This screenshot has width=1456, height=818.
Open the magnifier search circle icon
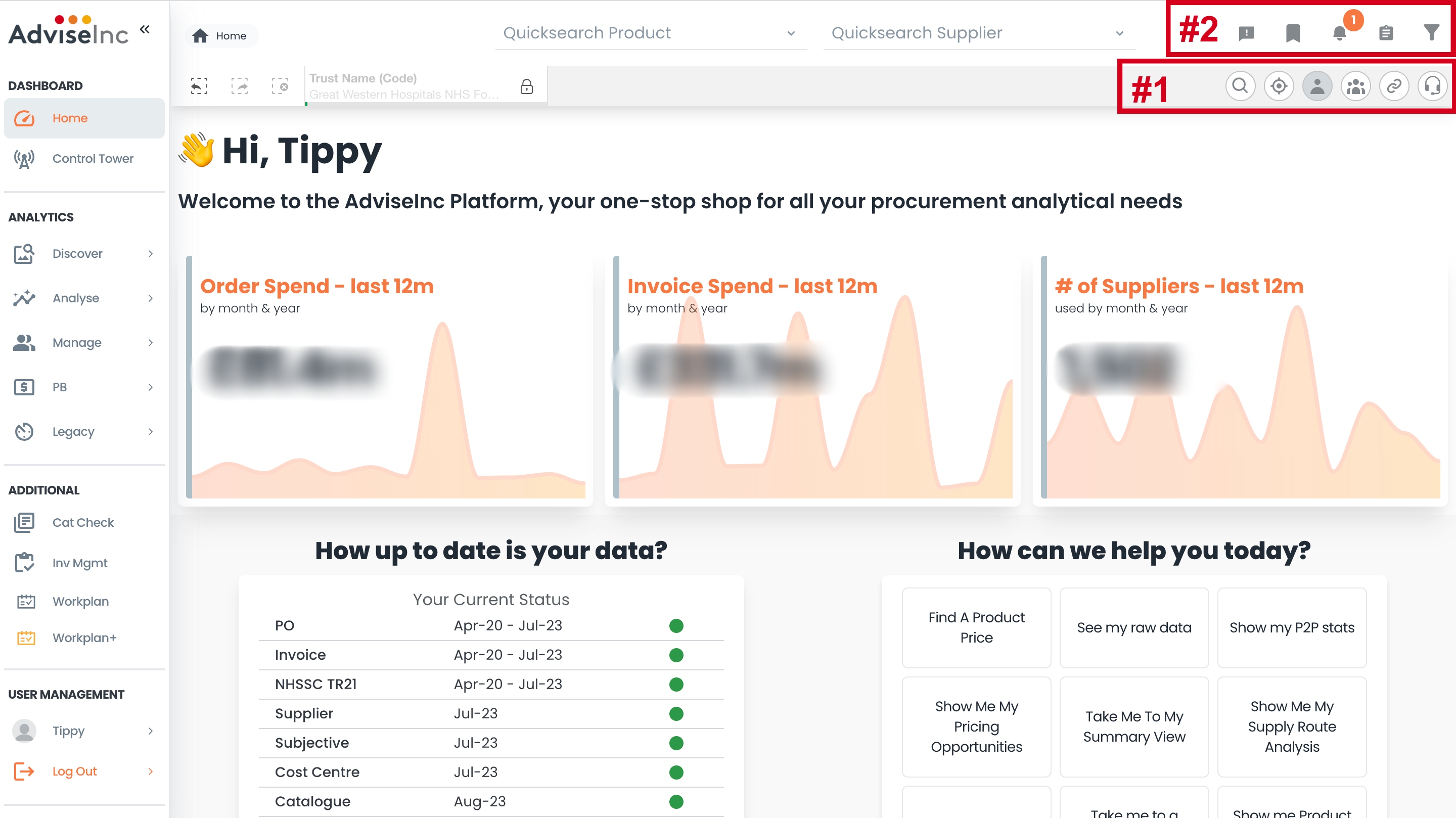pos(1240,86)
